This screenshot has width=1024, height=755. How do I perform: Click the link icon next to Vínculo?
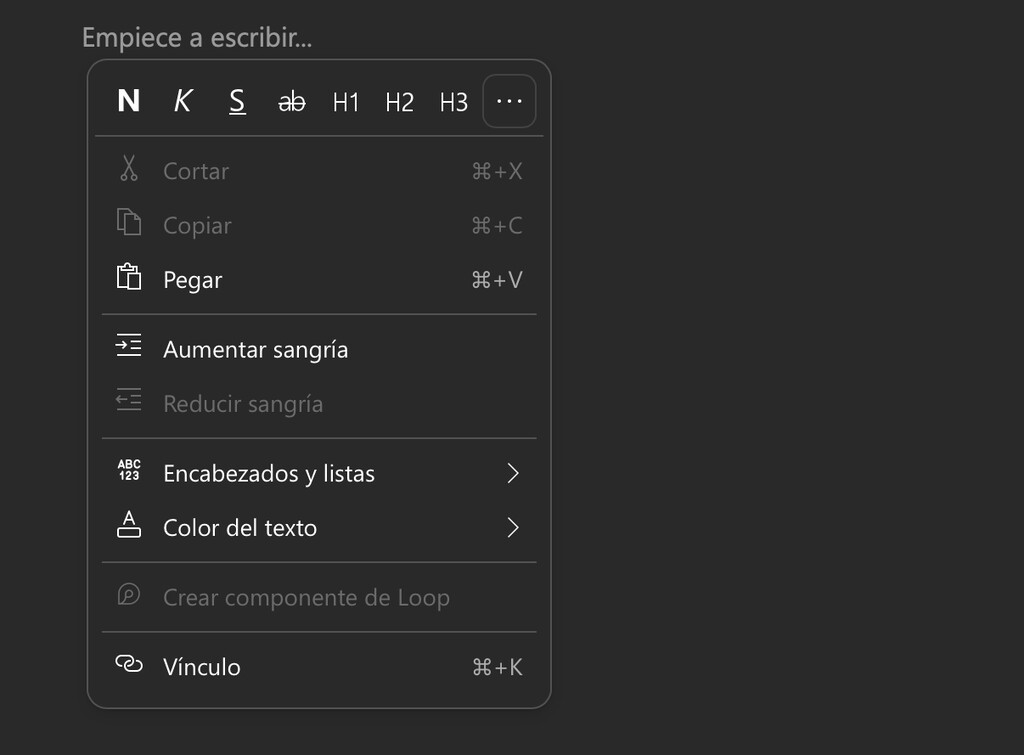click(128, 665)
